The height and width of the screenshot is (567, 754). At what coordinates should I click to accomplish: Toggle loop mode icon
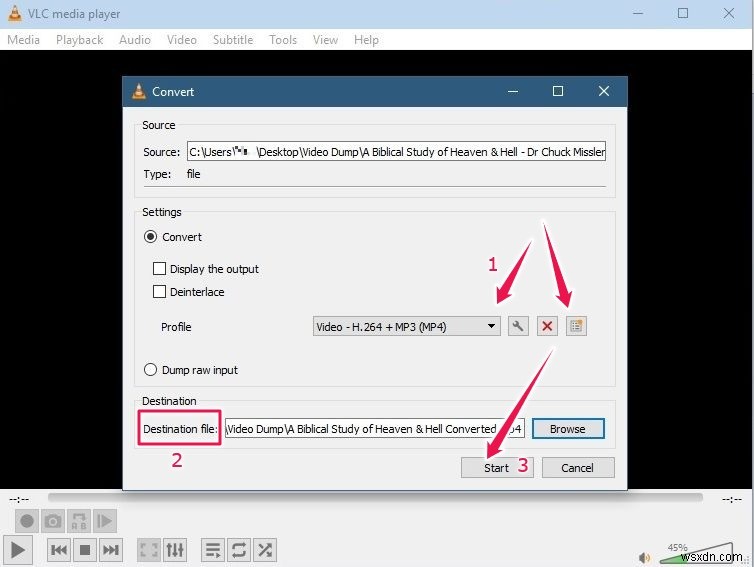pos(239,550)
